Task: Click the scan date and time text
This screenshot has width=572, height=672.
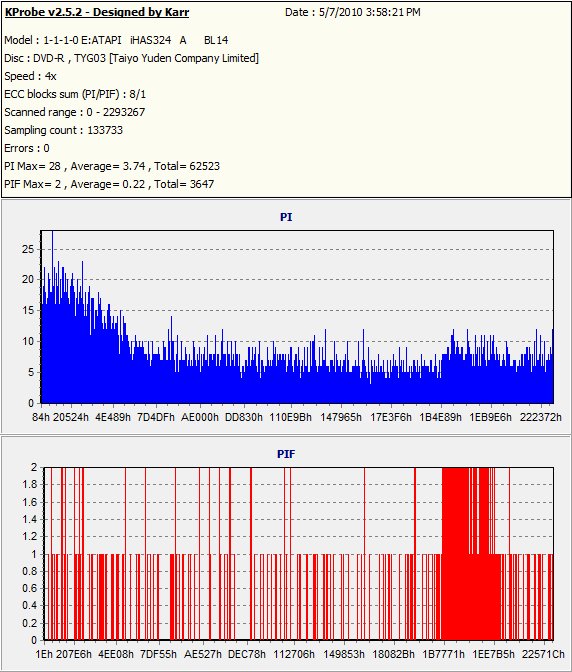Action: pyautogui.click(x=353, y=12)
